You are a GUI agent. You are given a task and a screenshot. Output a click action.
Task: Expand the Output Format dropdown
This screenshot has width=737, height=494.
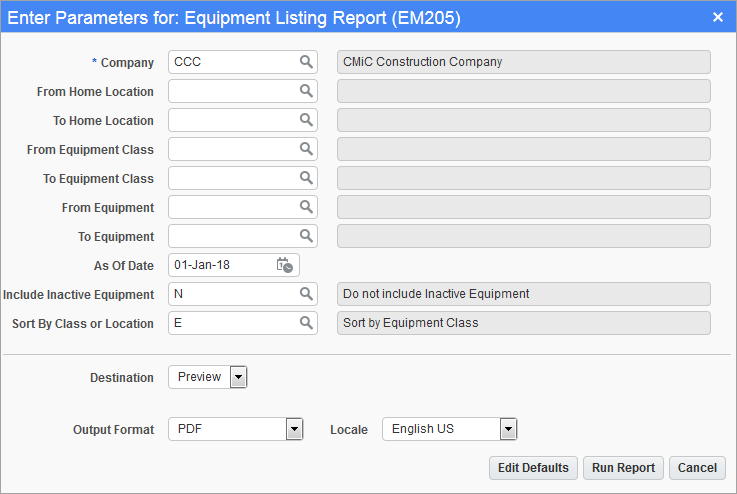[294, 429]
